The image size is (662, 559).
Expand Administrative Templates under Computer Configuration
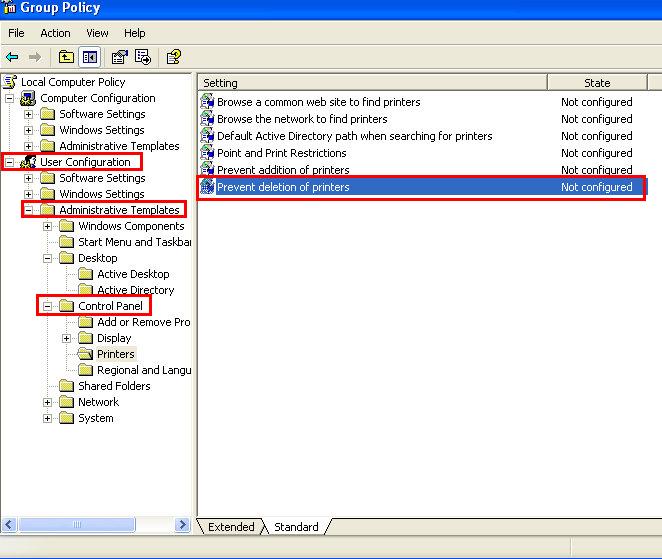point(28,147)
